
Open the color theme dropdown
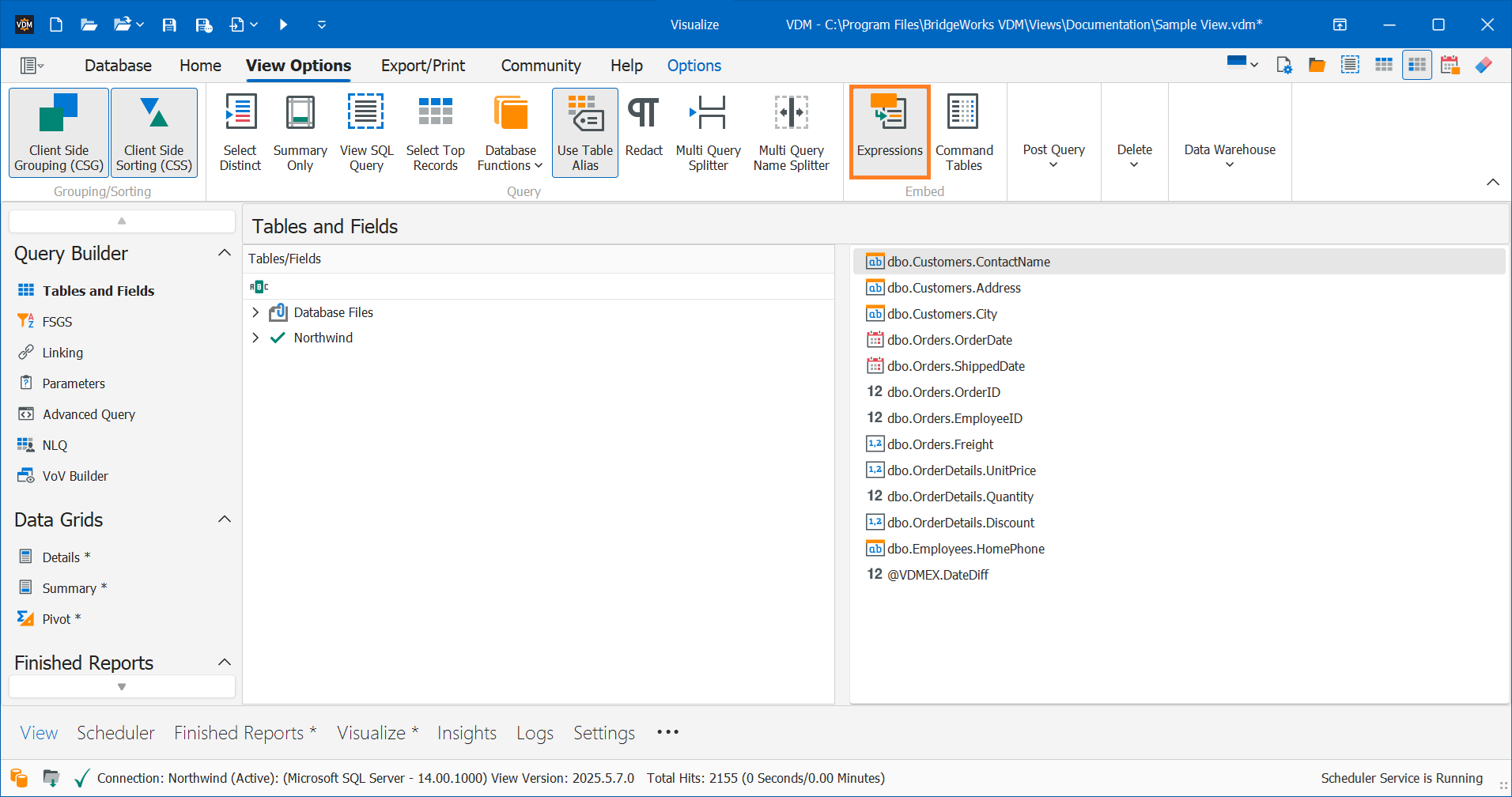(x=1242, y=63)
